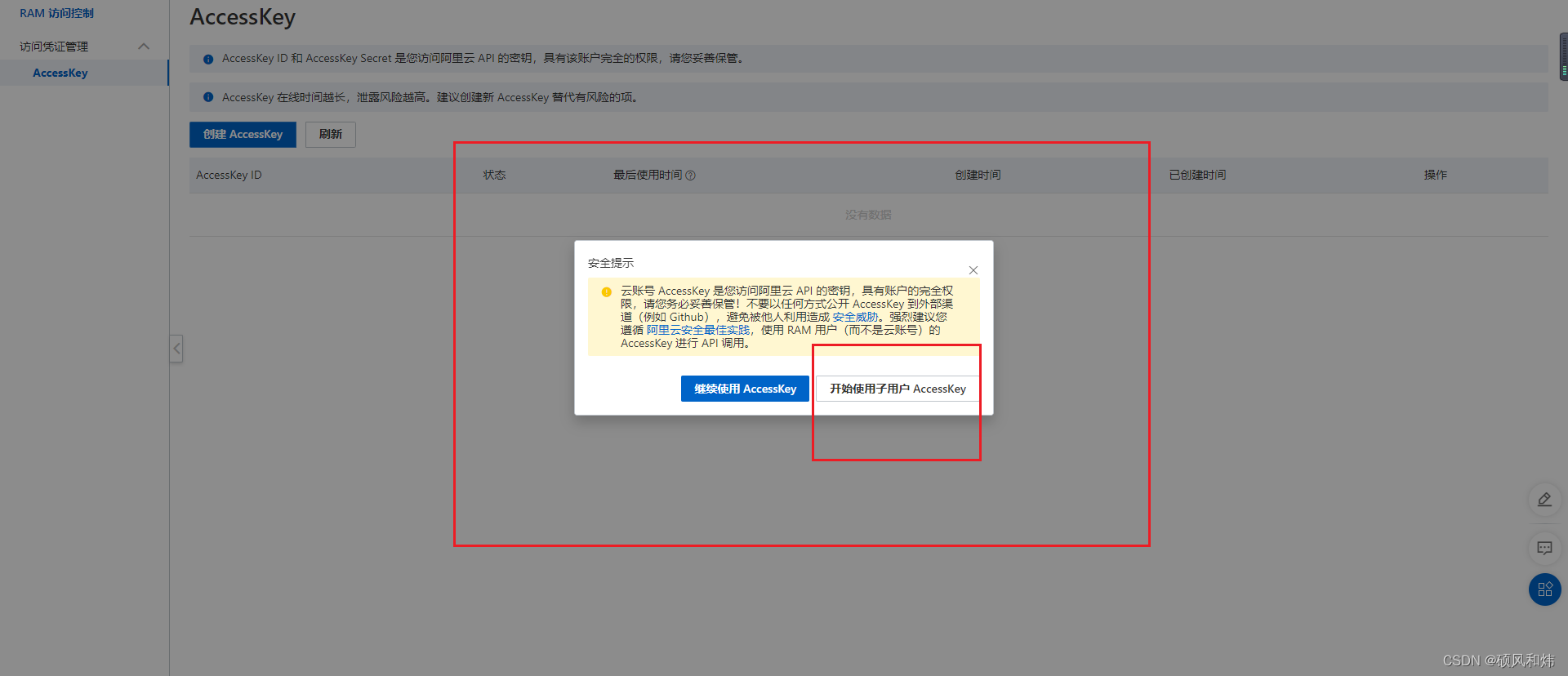This screenshot has height=676, width=1568.
Task: Click the 没有数据 empty table text
Action: click(x=868, y=215)
